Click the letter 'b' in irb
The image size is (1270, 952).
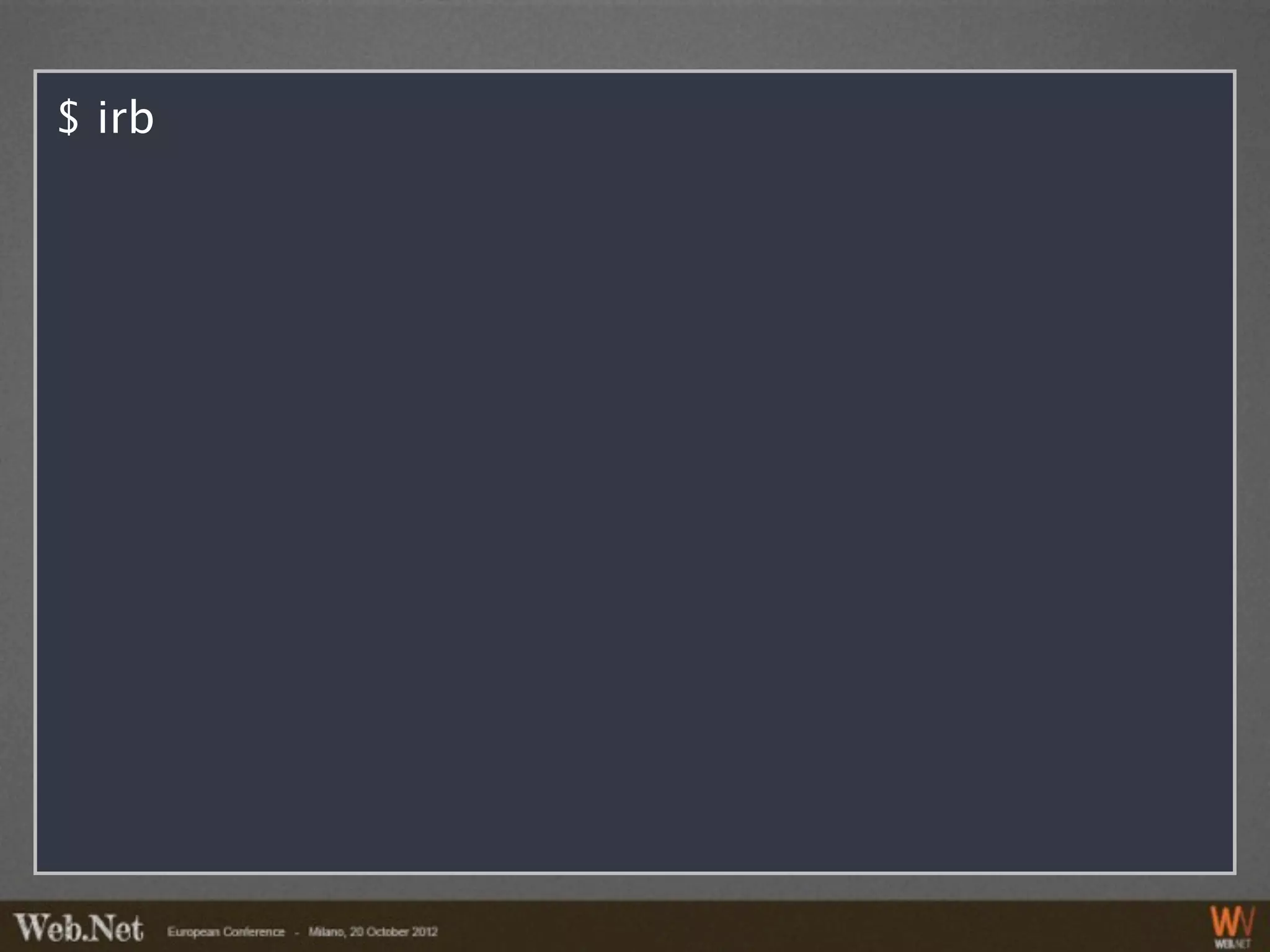pyautogui.click(x=142, y=117)
